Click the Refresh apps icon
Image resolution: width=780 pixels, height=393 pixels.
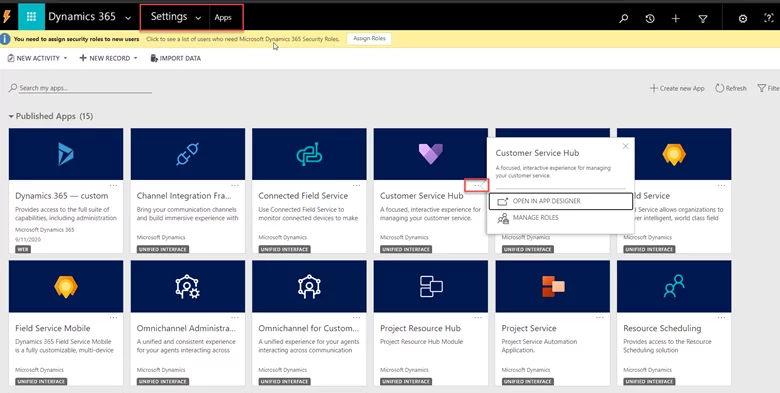click(719, 88)
